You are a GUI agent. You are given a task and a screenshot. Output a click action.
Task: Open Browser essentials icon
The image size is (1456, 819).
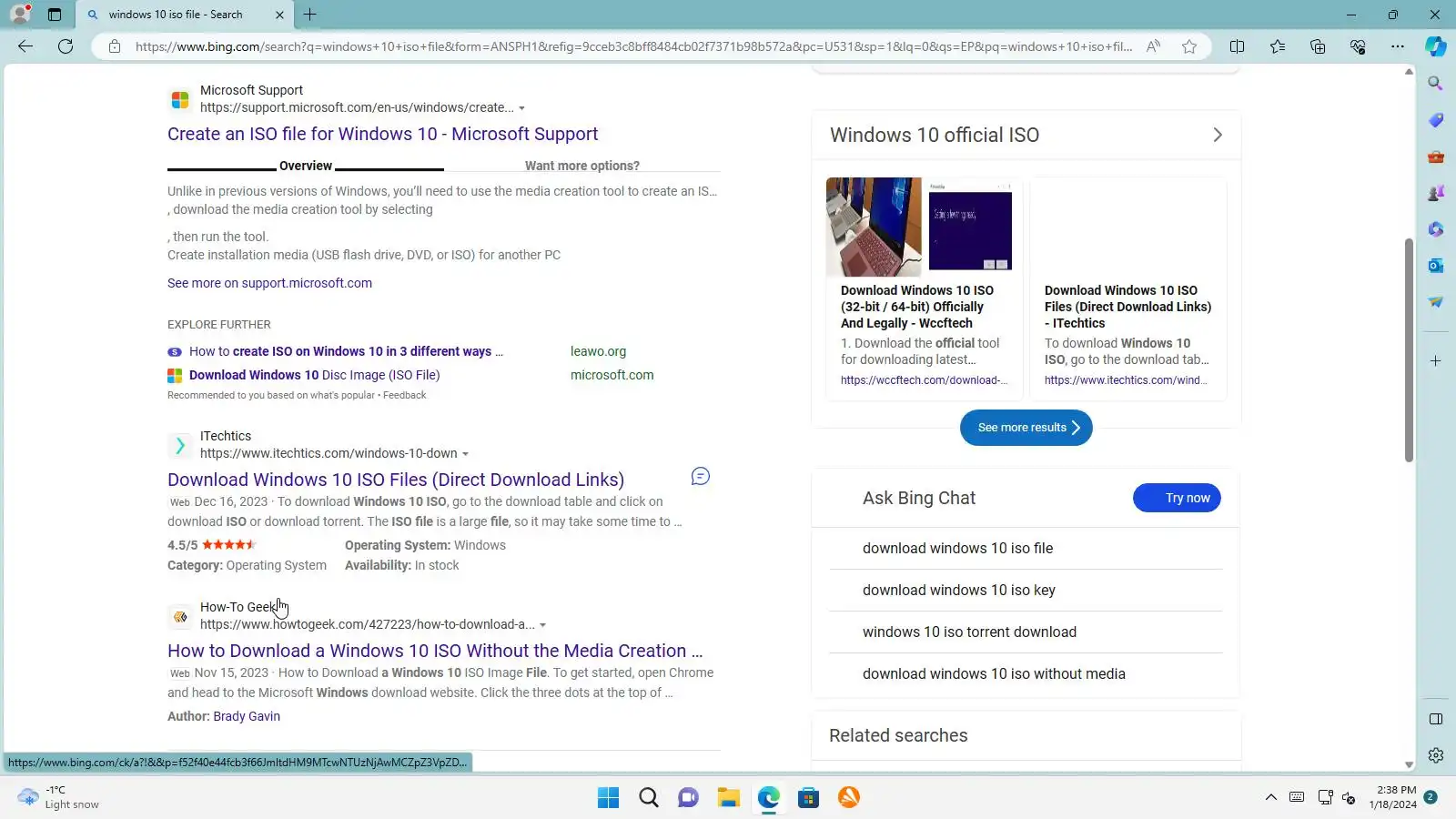pos(1358,46)
